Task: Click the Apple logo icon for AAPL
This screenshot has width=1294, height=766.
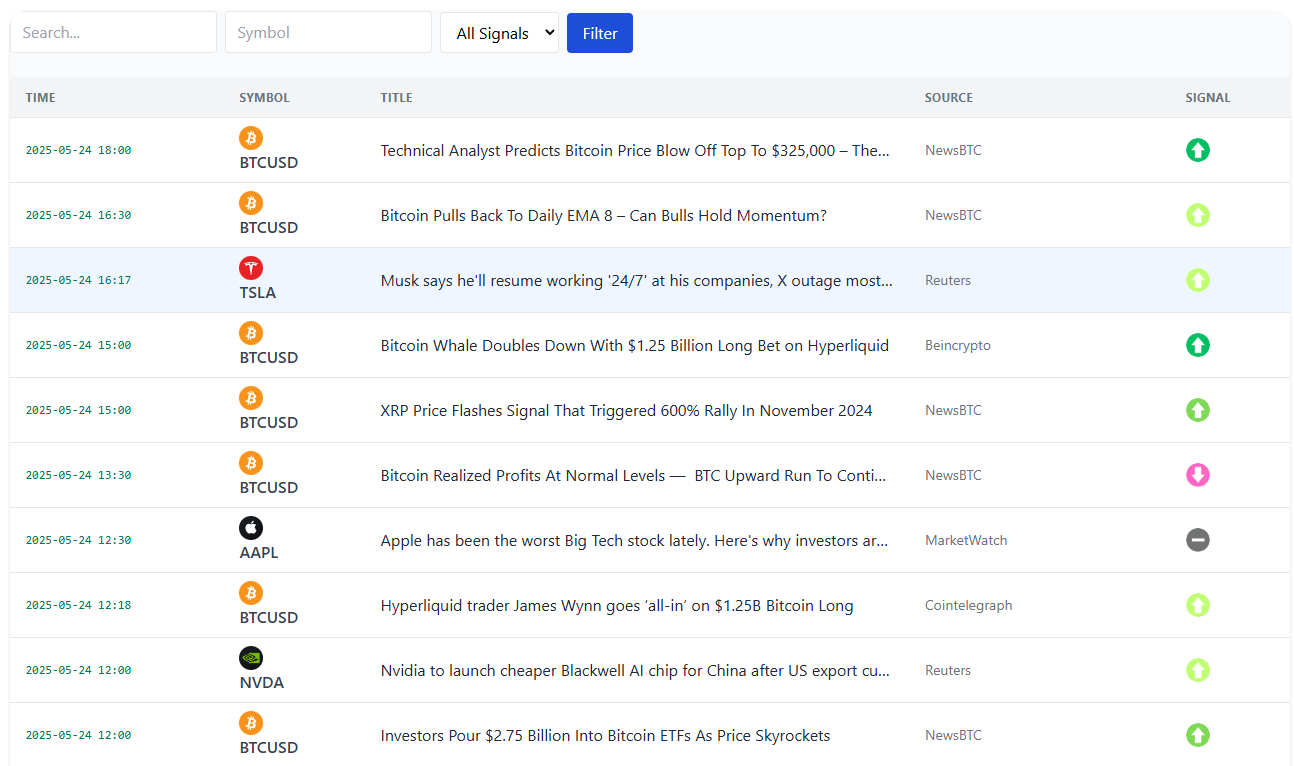Action: click(251, 528)
